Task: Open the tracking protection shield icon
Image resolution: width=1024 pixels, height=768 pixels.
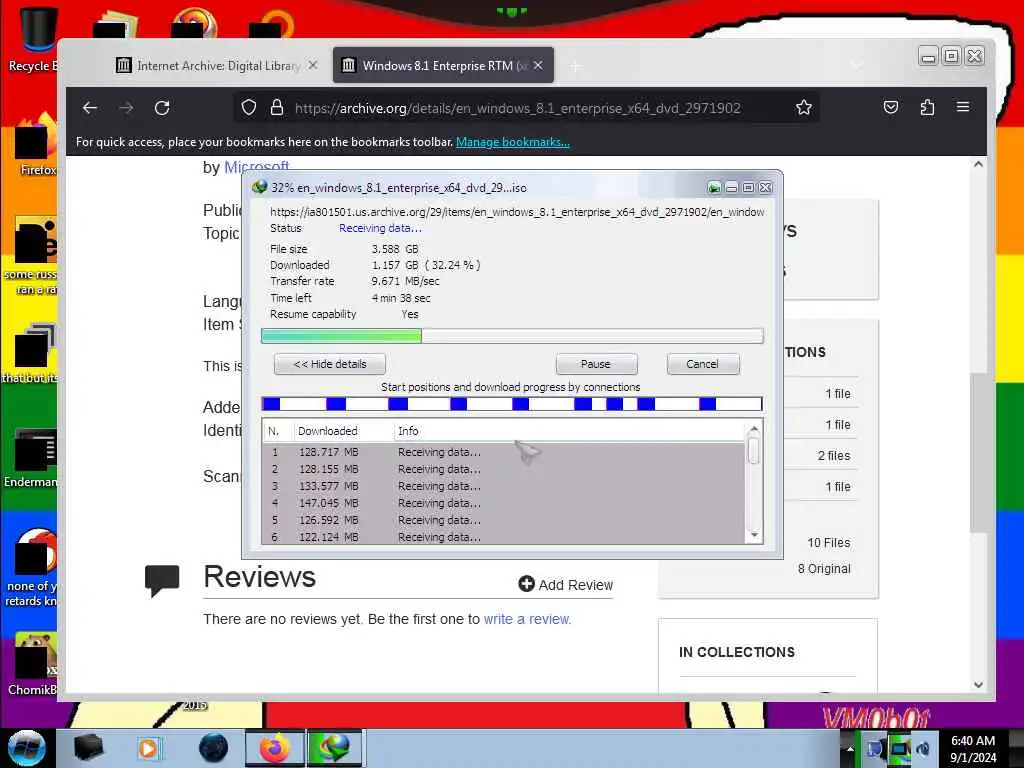Action: [249, 107]
